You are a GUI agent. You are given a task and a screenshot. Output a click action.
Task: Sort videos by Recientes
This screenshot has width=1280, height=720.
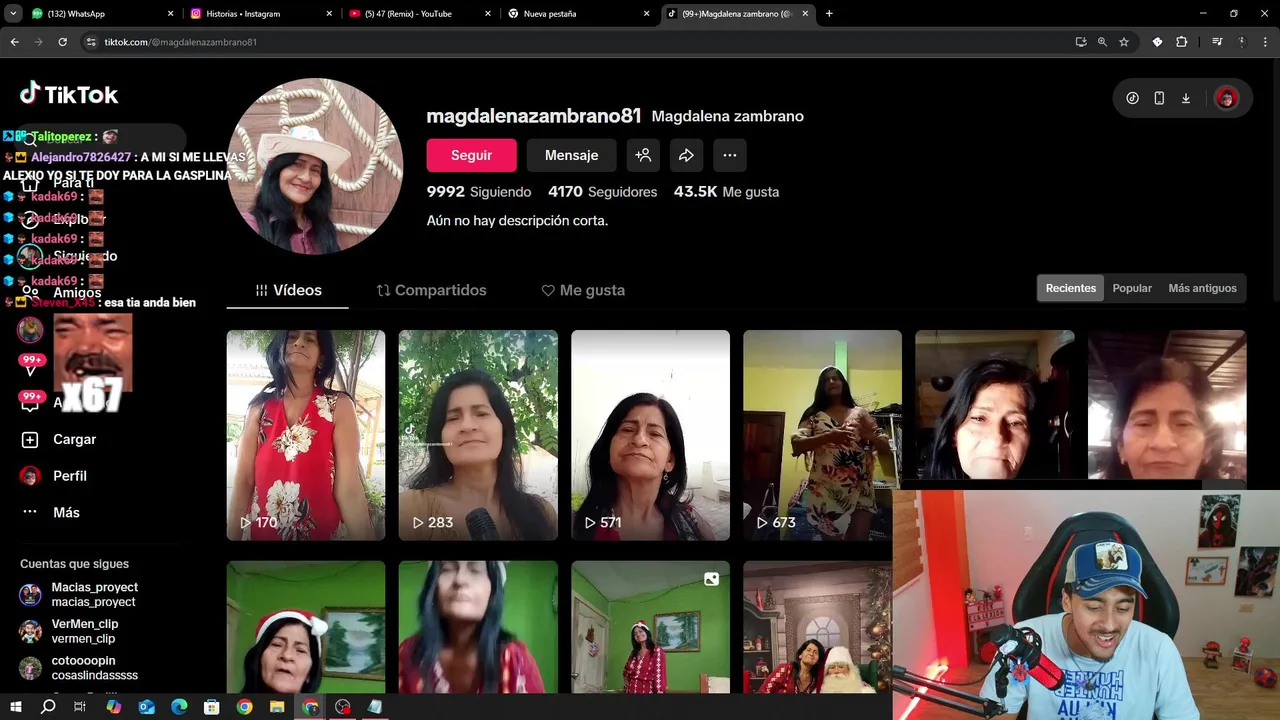pos(1071,288)
